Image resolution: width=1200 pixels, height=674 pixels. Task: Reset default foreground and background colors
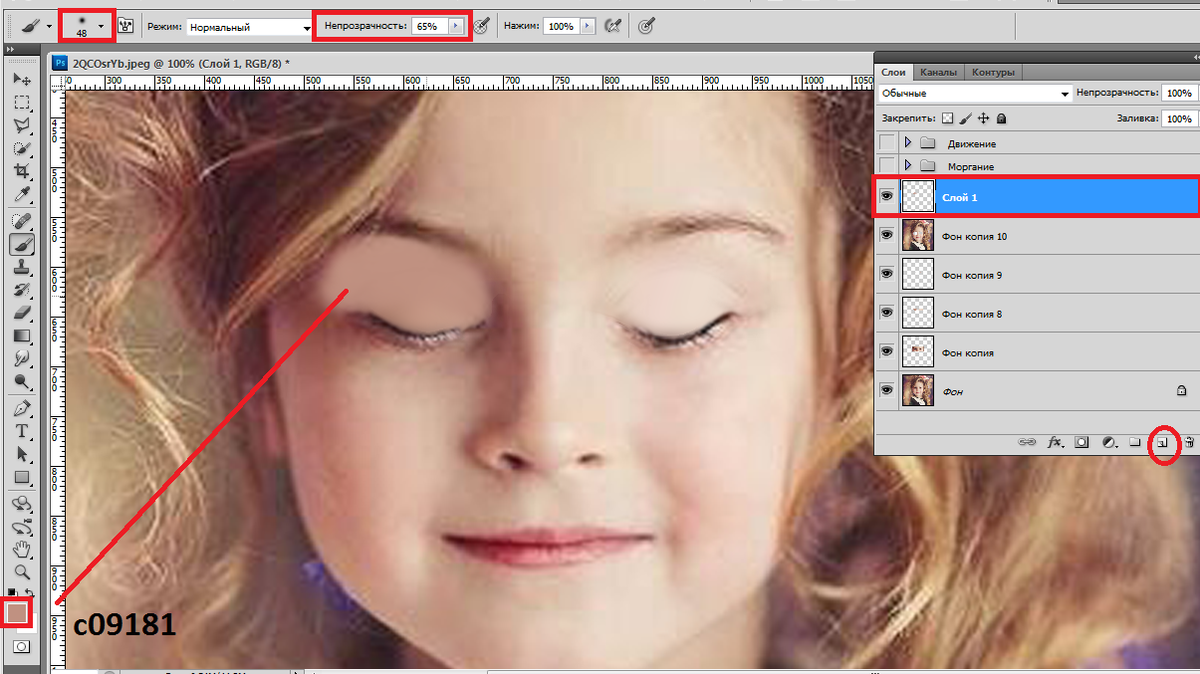pos(12,592)
